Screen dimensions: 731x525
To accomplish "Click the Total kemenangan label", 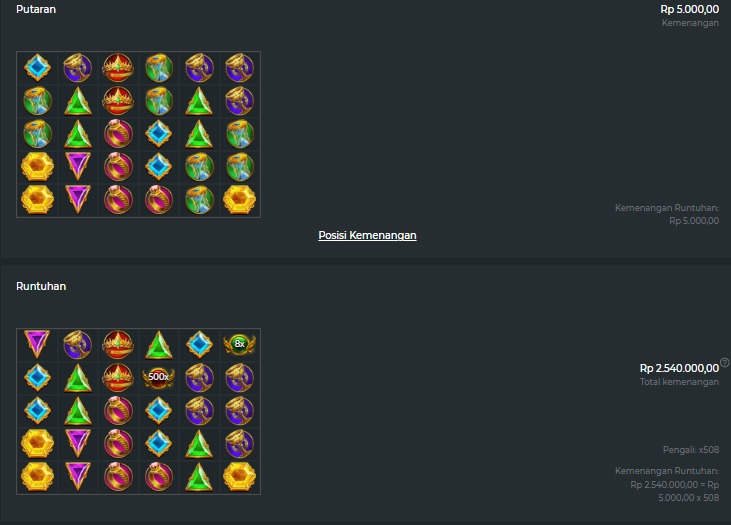I will click(679, 382).
